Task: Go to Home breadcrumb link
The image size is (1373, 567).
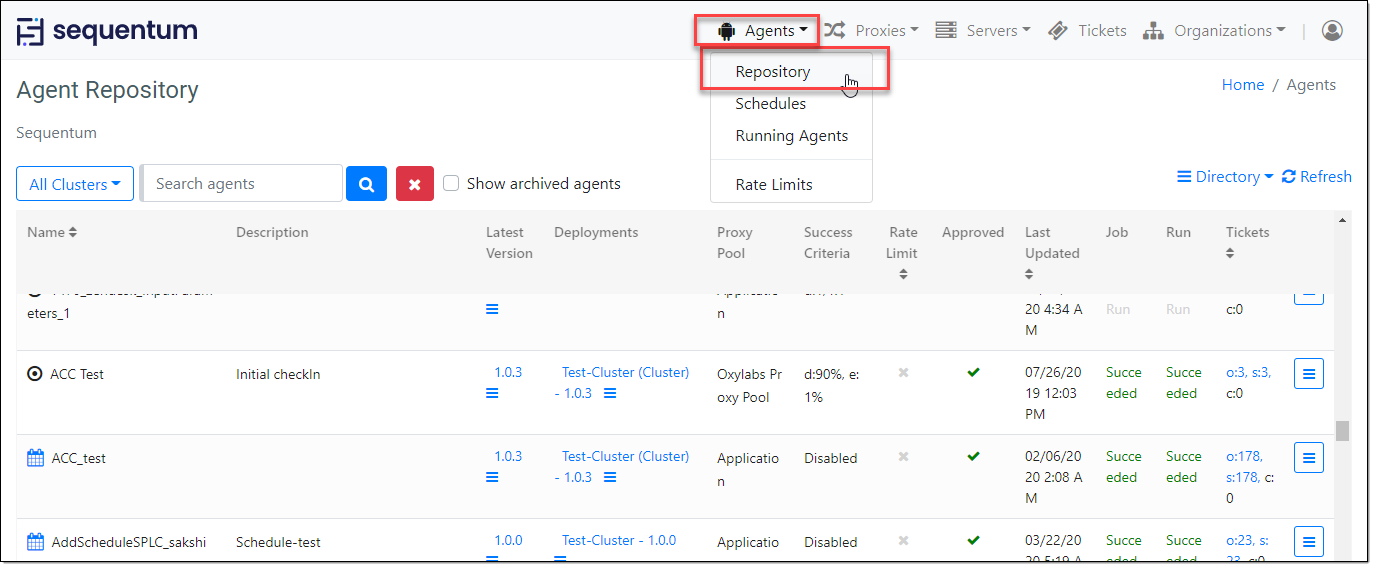Action: tap(1242, 85)
